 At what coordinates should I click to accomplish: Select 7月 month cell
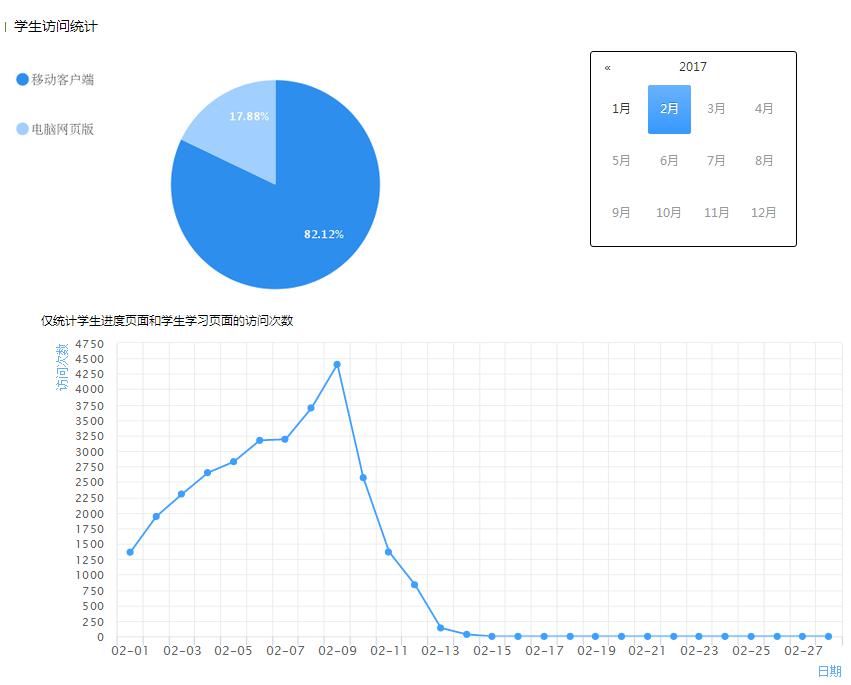click(716, 161)
